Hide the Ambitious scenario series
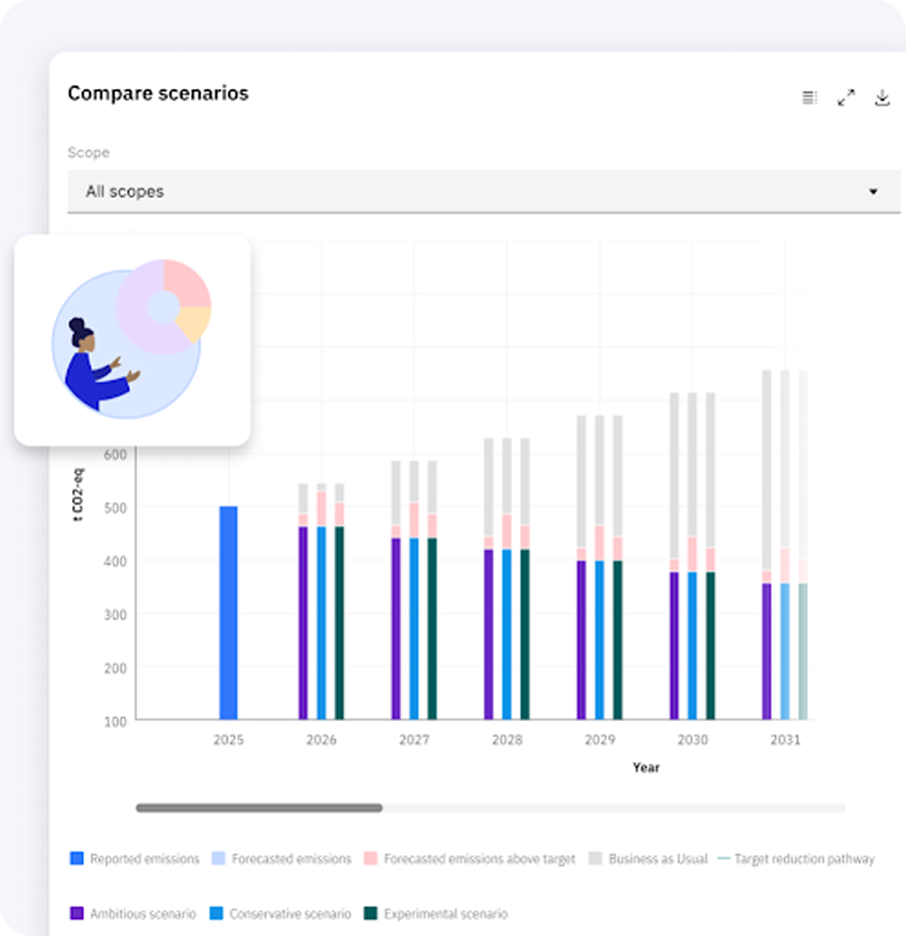Screen dimensions: 906x936 135,913
